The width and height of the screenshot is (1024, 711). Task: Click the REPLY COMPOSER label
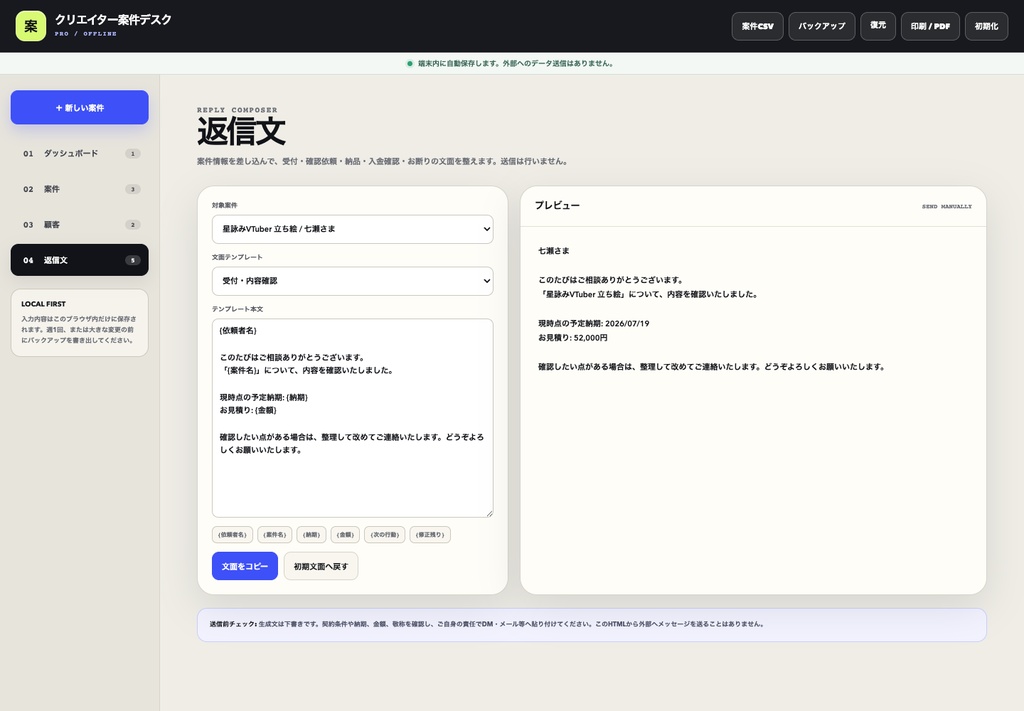coord(237,110)
